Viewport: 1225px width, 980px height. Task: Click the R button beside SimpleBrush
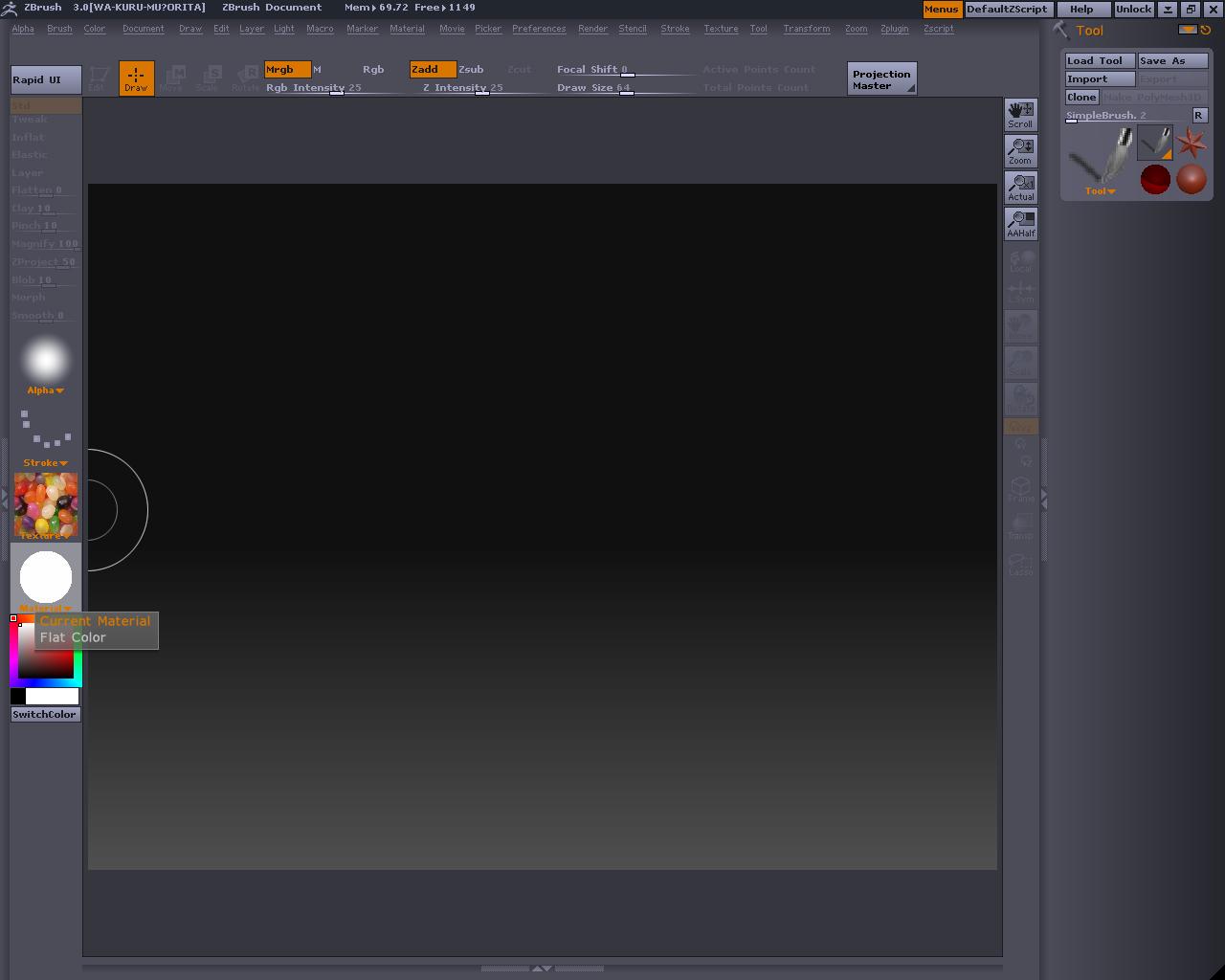(1199, 115)
